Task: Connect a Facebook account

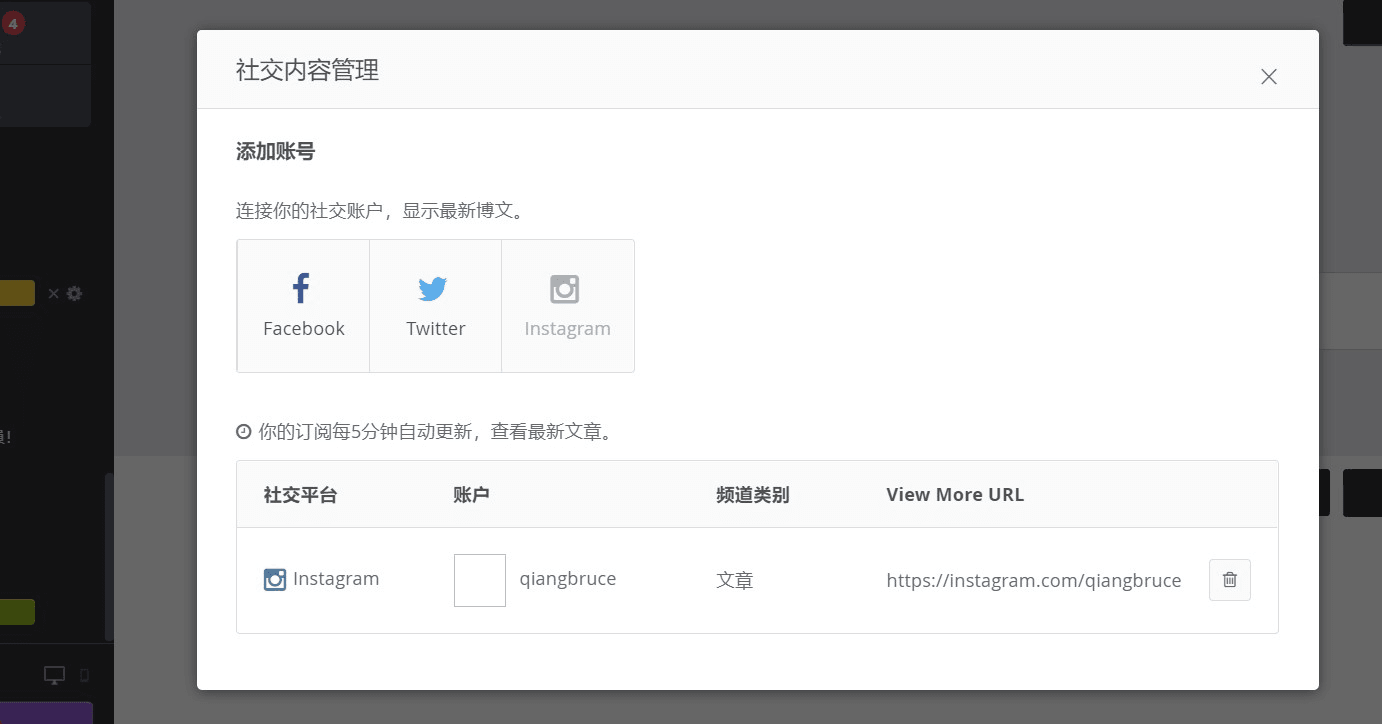Action: (302, 305)
